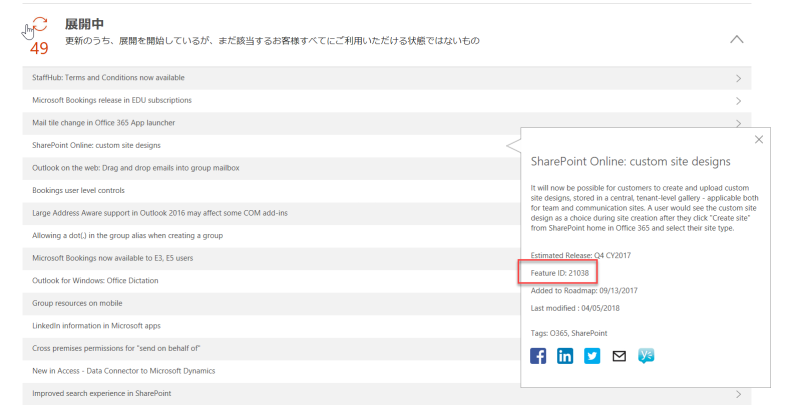Expand StaffHub Terms and Conditions row chevron

pyautogui.click(x=738, y=79)
